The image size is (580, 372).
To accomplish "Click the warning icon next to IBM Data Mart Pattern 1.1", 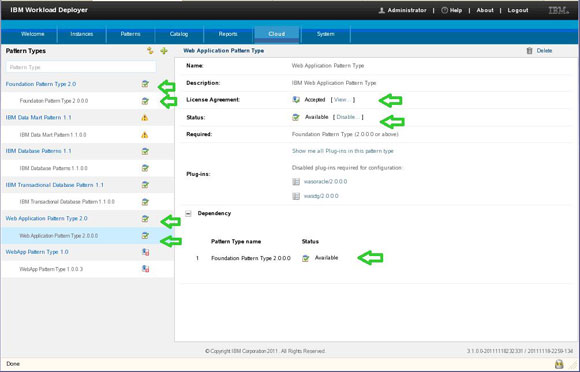I will pyautogui.click(x=145, y=118).
